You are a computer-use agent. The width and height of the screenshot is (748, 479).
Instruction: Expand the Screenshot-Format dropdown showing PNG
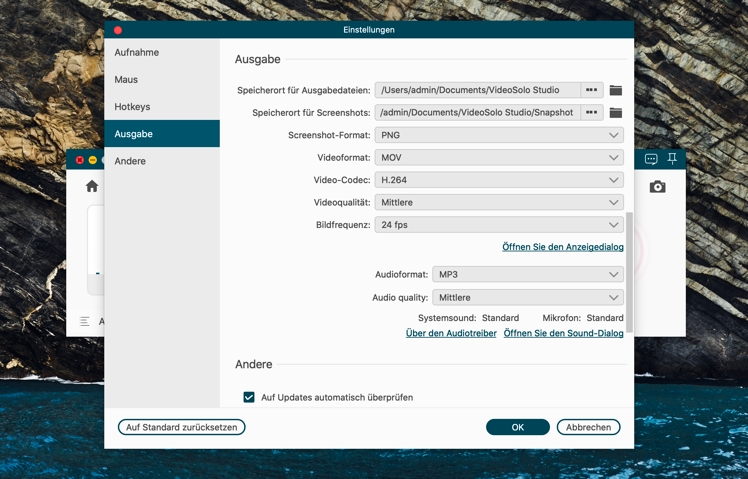point(498,135)
